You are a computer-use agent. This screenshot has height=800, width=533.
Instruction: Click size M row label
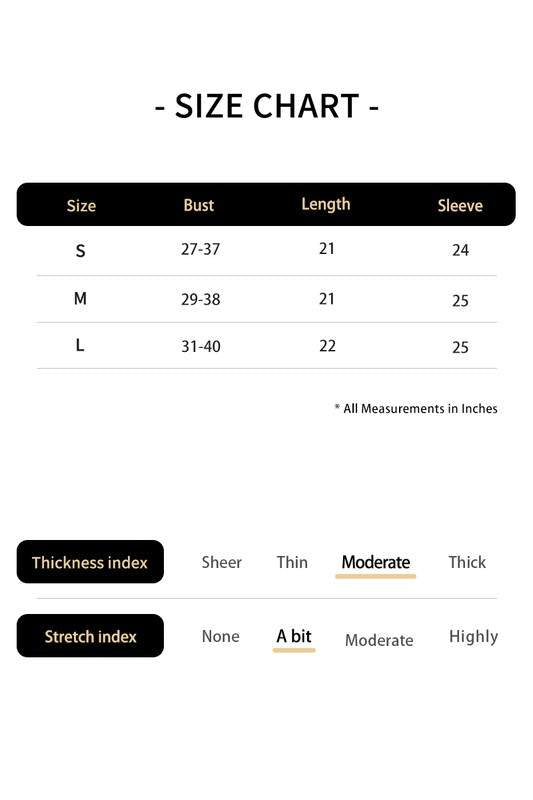click(x=80, y=298)
